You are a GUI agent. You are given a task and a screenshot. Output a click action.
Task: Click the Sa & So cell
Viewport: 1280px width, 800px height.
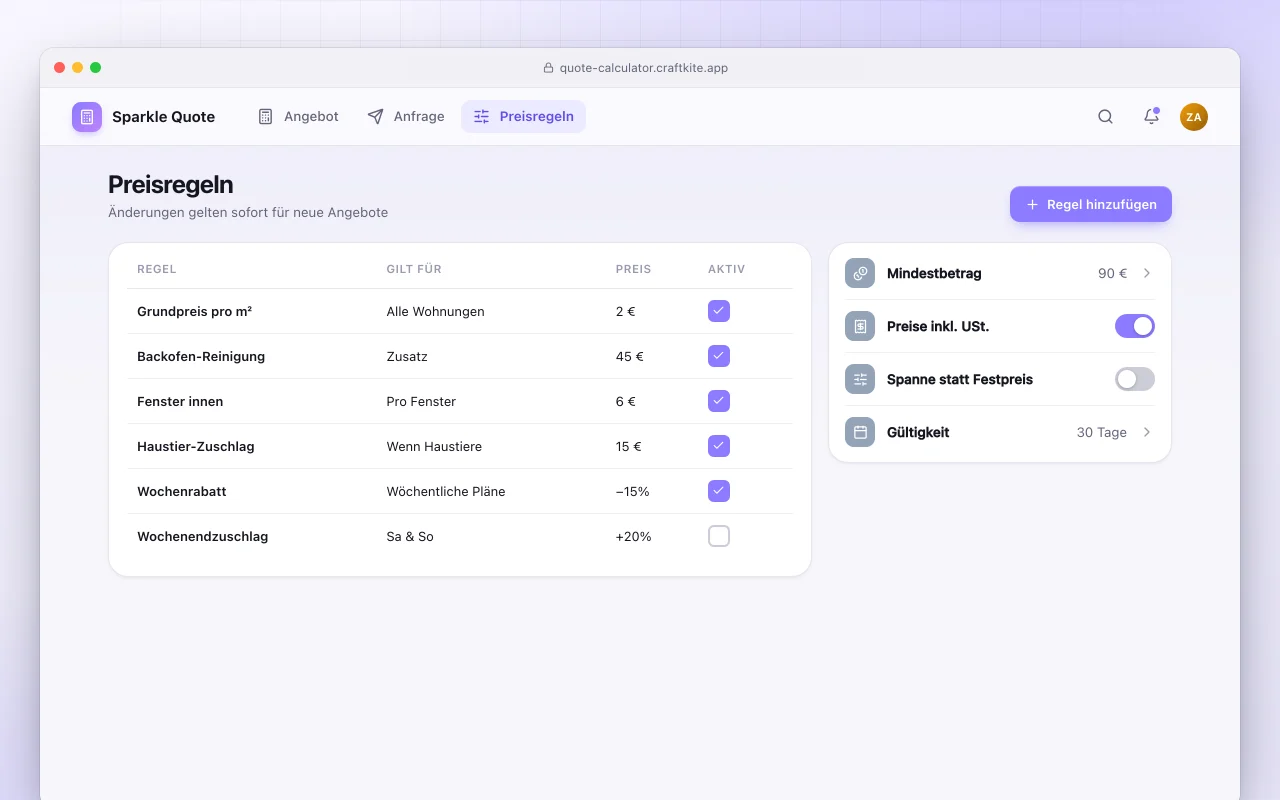(410, 536)
